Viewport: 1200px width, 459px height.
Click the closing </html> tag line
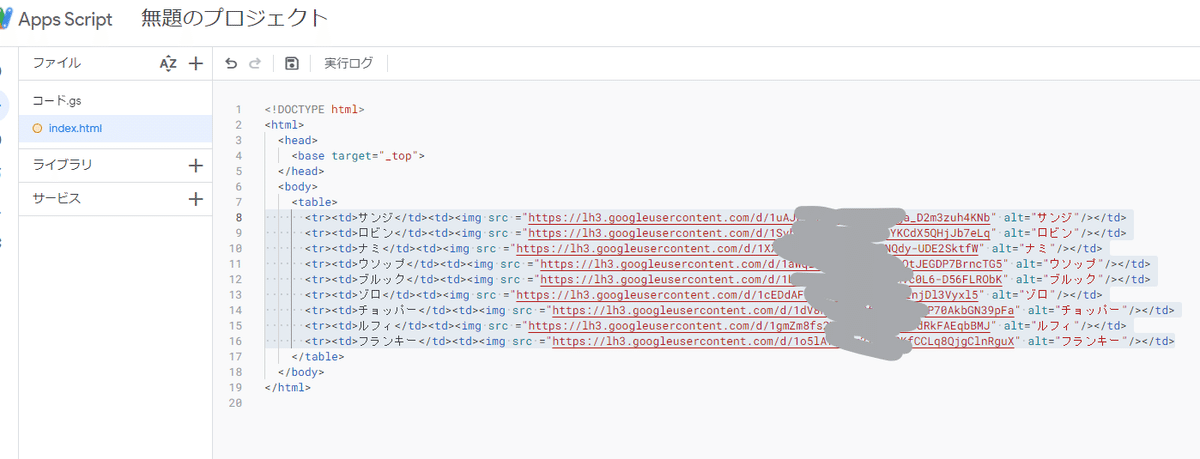287,387
